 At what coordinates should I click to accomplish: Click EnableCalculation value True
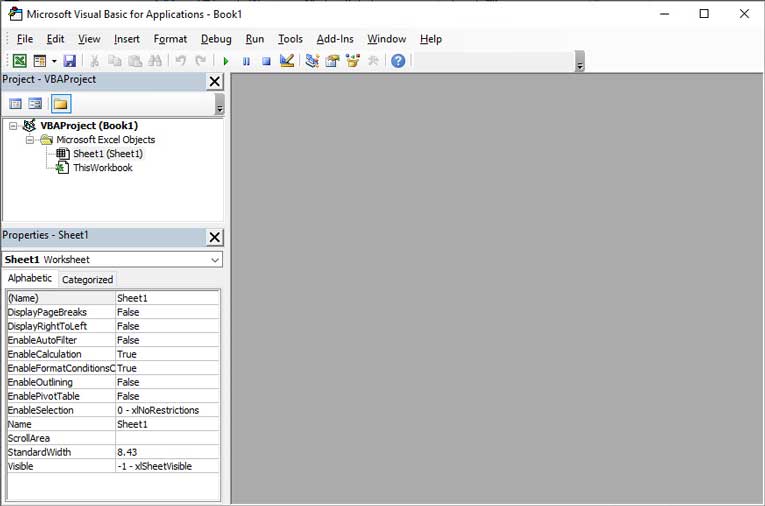point(167,354)
